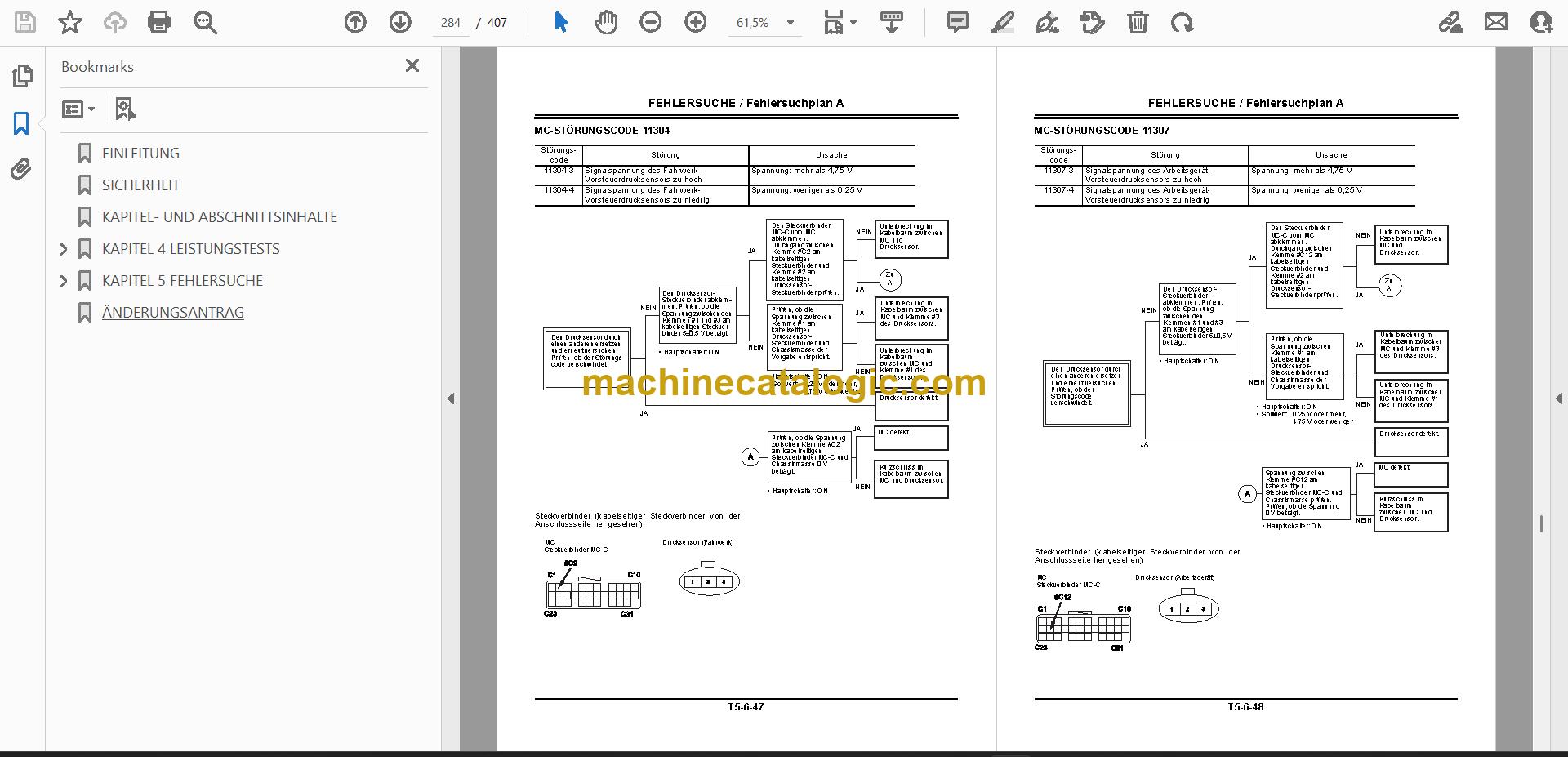Toggle the page thumbnails panel icon
Screen dimensions: 1568x757
click(22, 76)
